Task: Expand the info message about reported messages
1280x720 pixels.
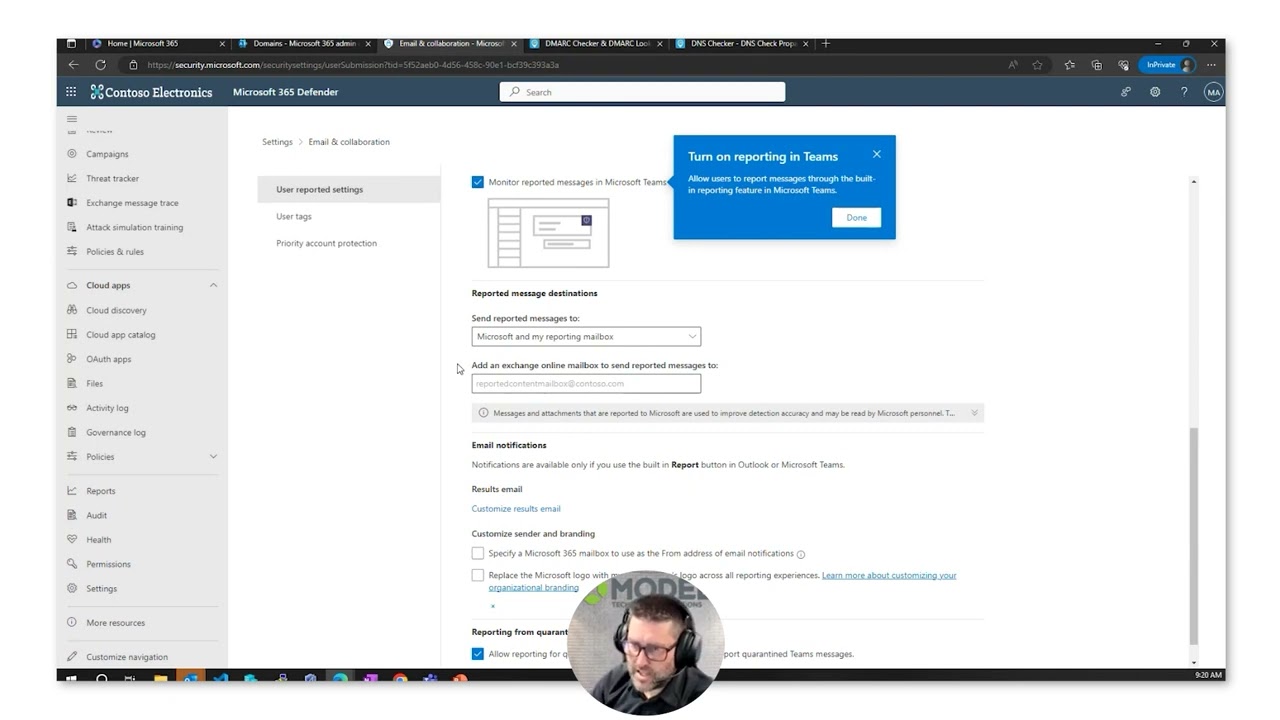Action: pyautogui.click(x=974, y=413)
